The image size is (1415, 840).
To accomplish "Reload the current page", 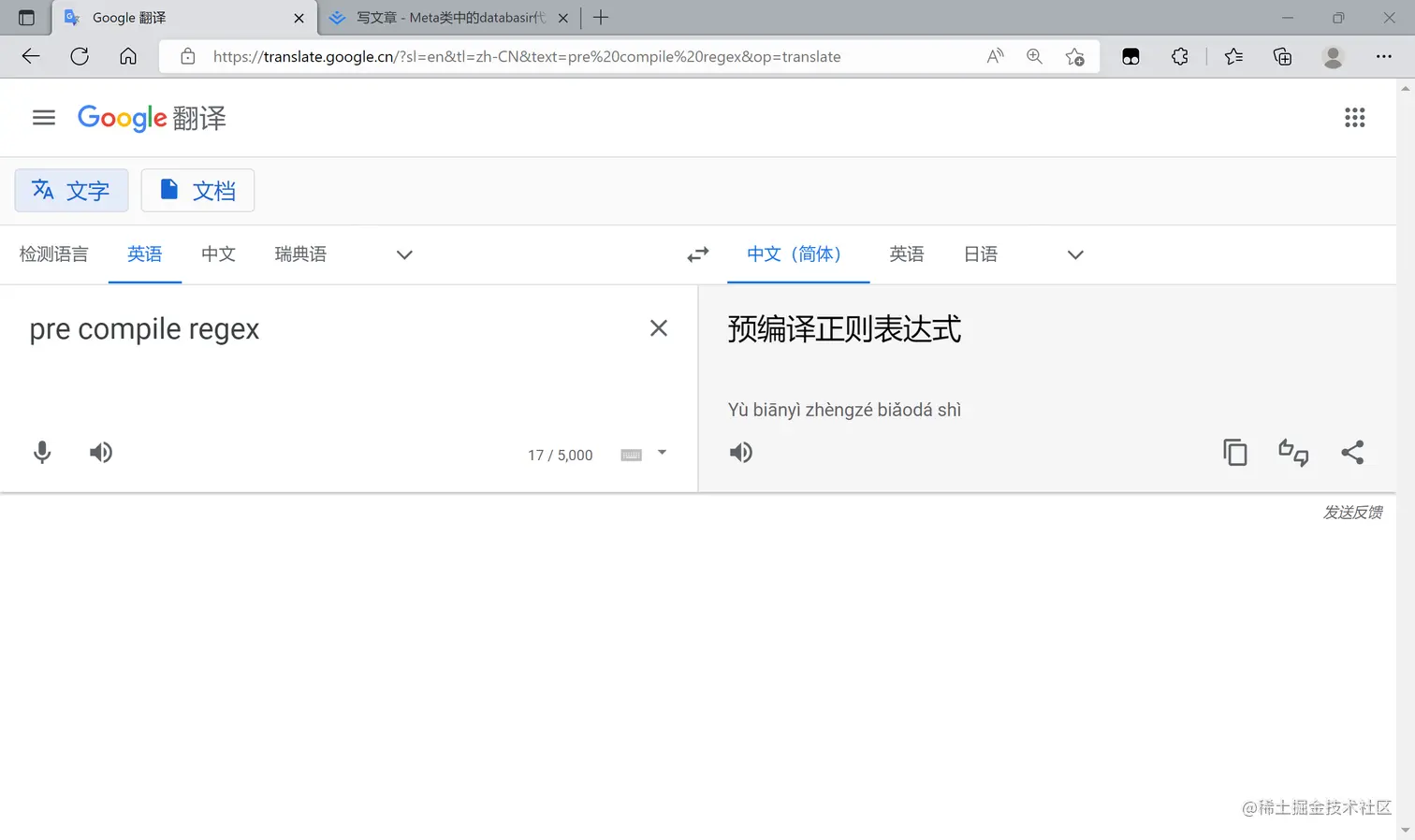I will tap(80, 56).
